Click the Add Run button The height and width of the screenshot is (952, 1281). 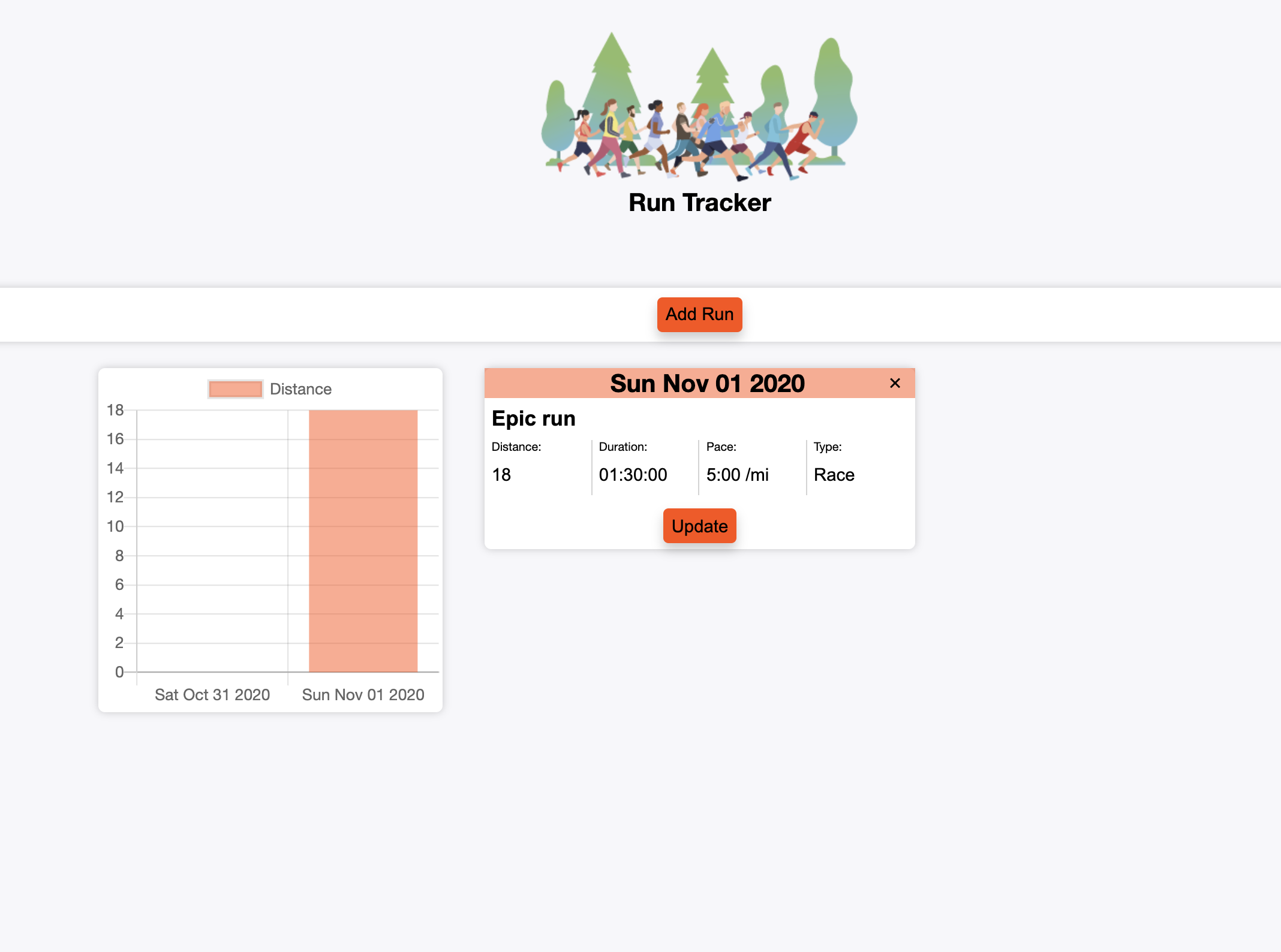699,314
